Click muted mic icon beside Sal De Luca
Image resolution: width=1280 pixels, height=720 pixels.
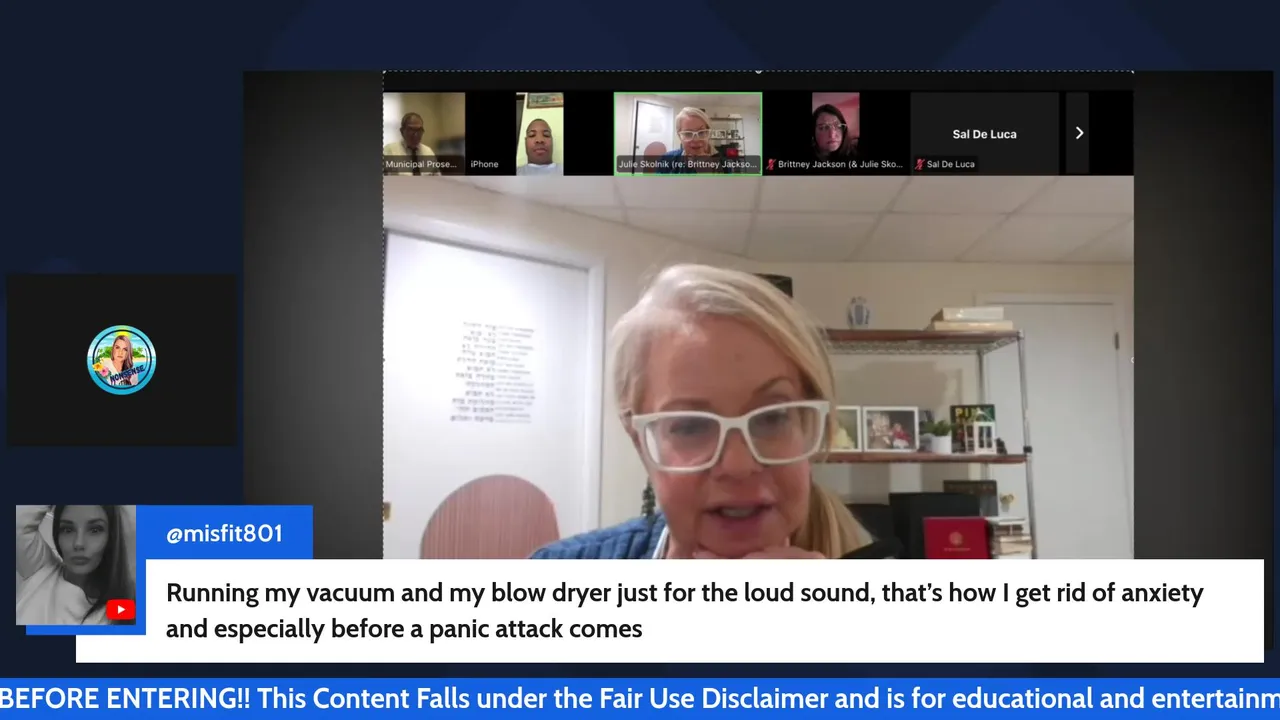(x=920, y=164)
